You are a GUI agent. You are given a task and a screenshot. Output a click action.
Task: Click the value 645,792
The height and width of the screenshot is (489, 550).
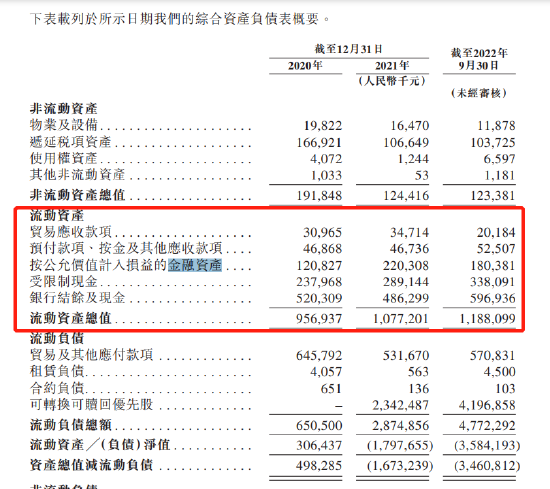319,355
